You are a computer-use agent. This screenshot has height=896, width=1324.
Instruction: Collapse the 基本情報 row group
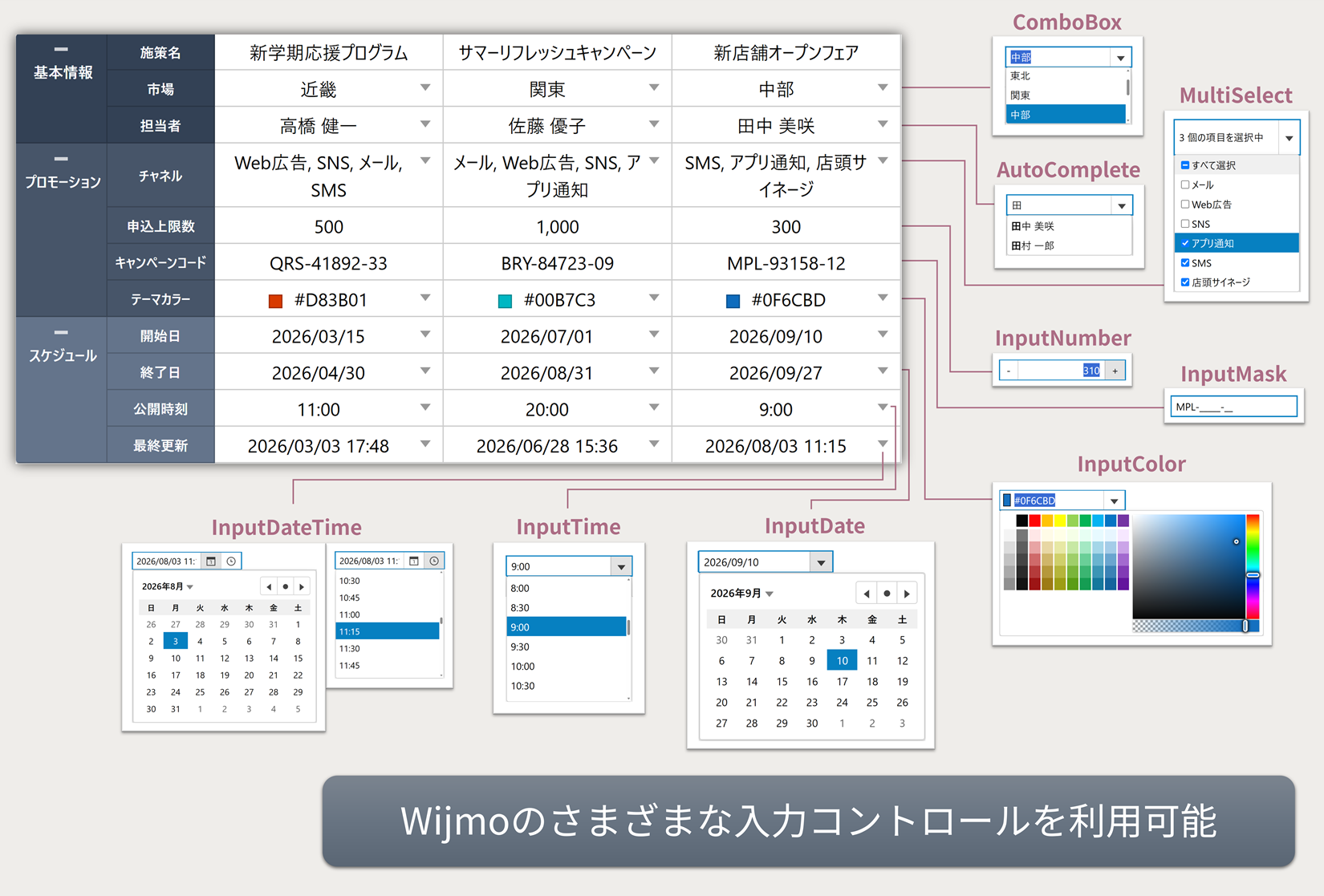pos(61,50)
